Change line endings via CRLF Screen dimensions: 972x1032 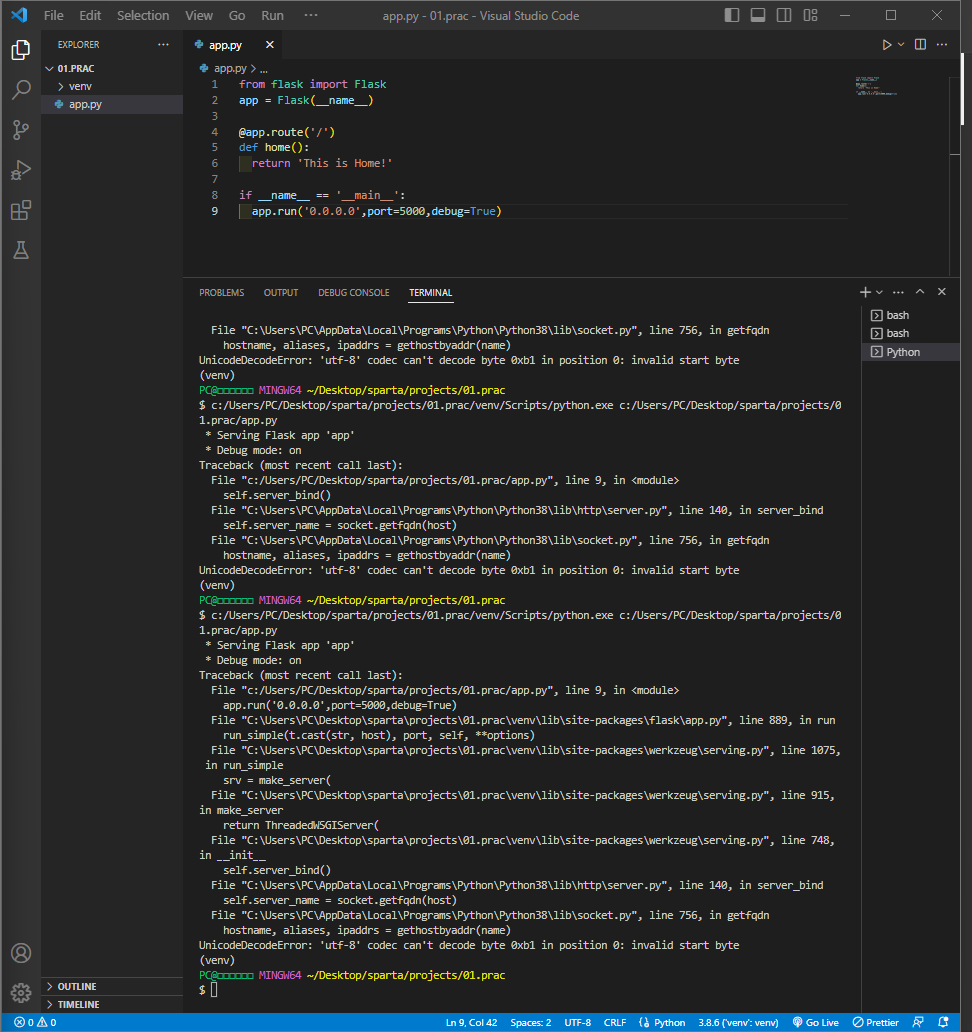(615, 1022)
